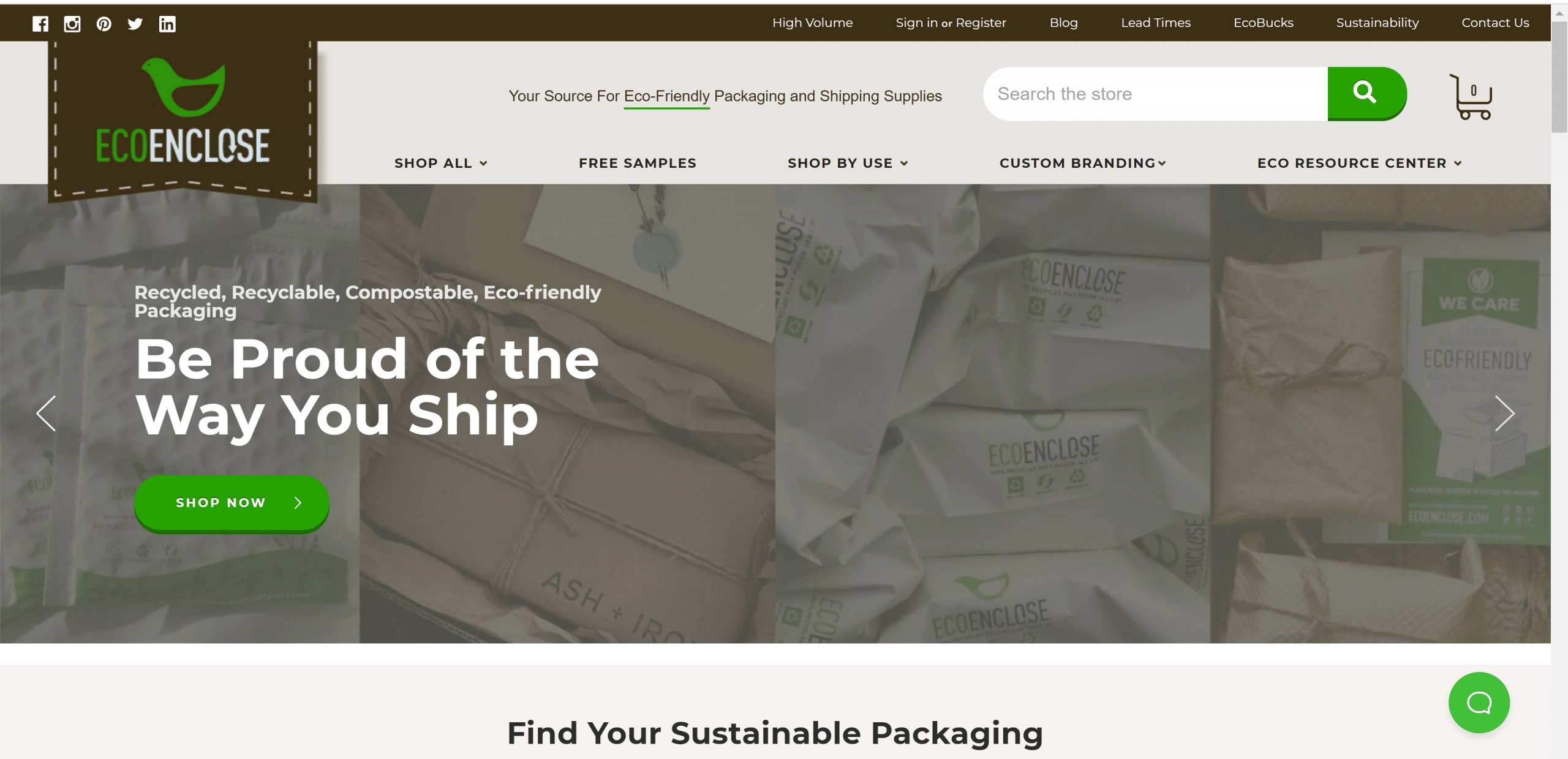The image size is (1568, 759).
Task: Open the green chat bubble widget
Action: point(1479,703)
